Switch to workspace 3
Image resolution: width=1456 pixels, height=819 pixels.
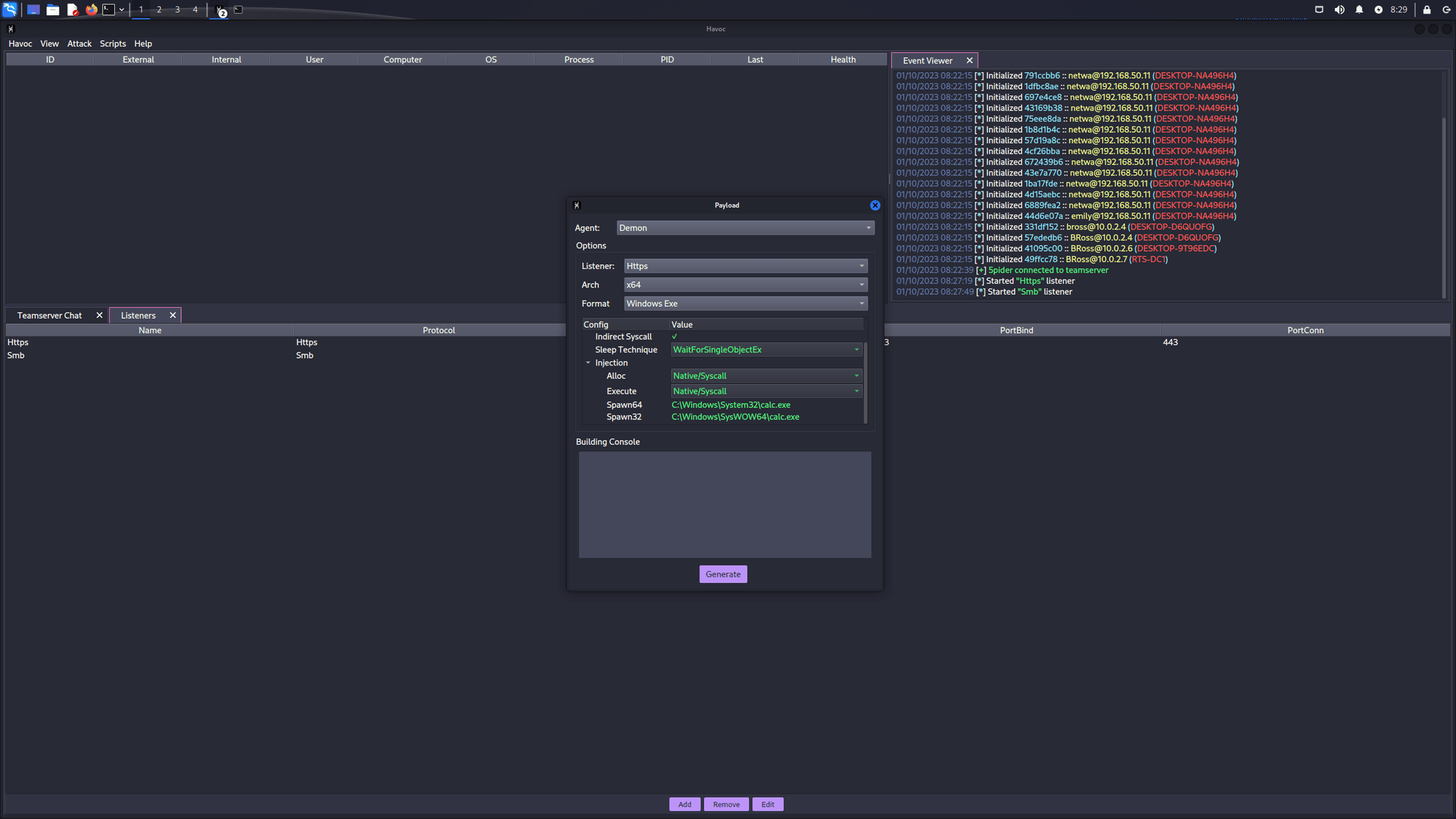pos(177,9)
